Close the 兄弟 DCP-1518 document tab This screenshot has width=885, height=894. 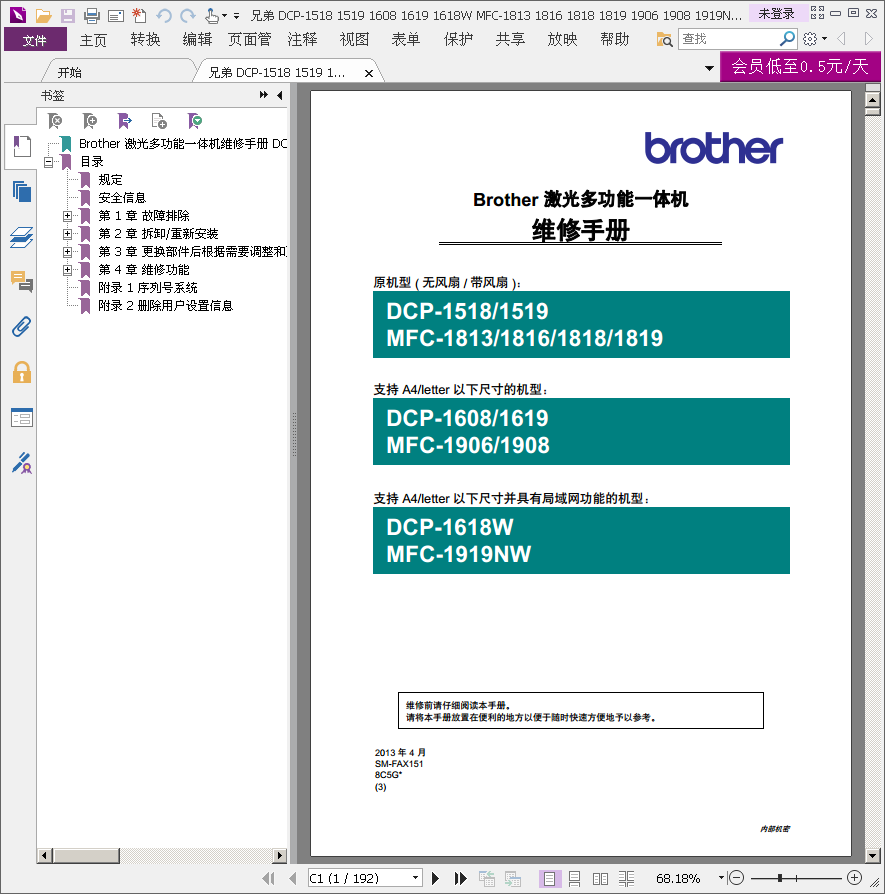[x=369, y=74]
